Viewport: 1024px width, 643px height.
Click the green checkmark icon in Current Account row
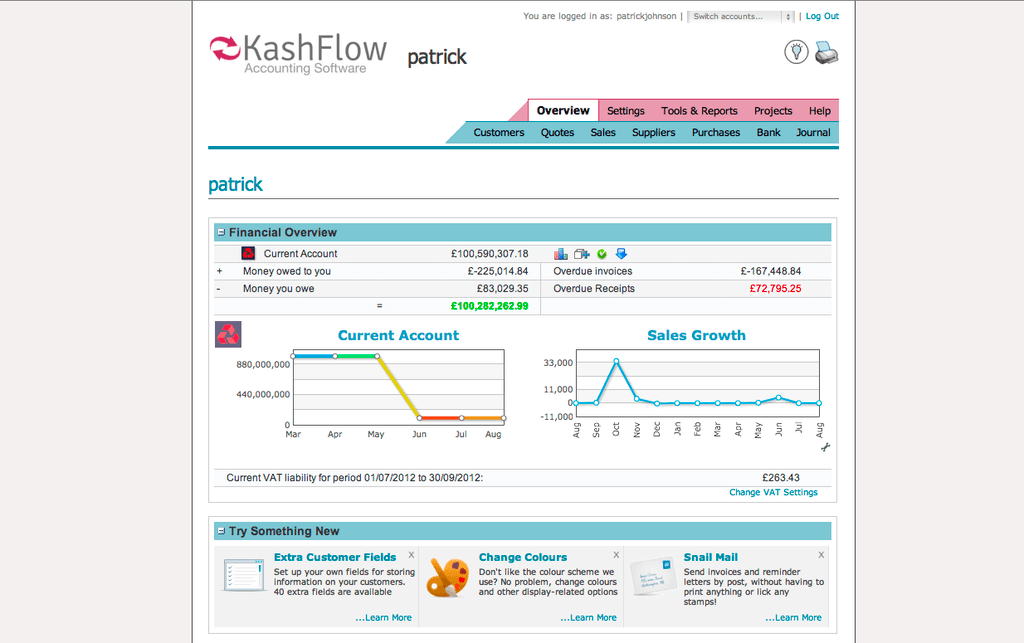click(602, 254)
